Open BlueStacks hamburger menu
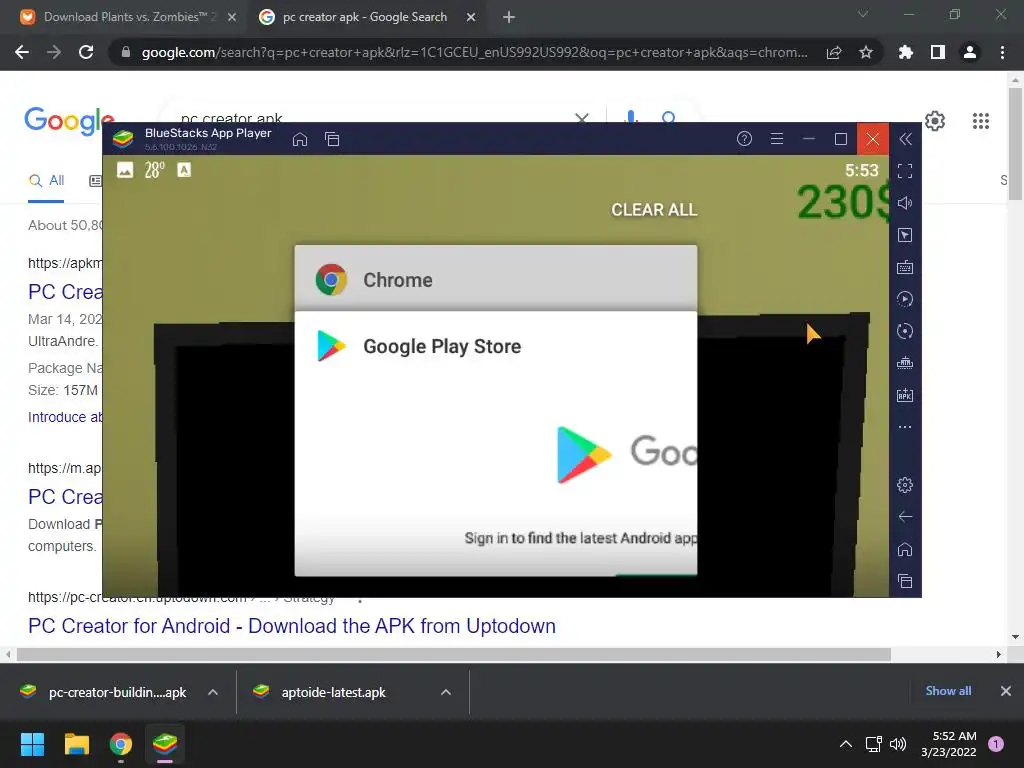 776,138
